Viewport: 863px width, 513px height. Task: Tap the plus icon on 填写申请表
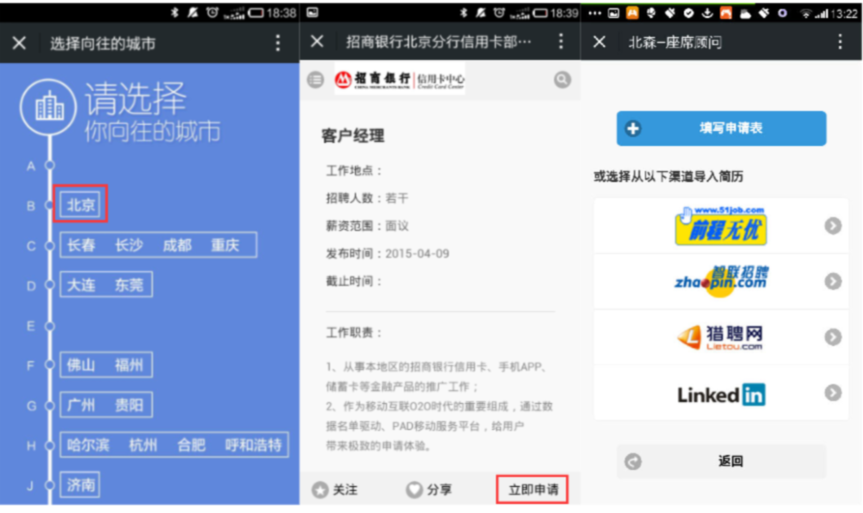633,129
